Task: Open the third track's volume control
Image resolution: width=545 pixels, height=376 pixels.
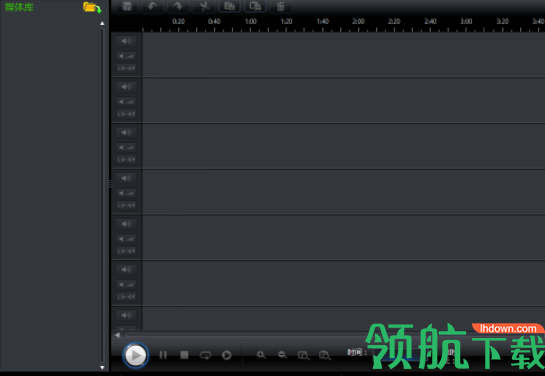Action: pos(126,147)
